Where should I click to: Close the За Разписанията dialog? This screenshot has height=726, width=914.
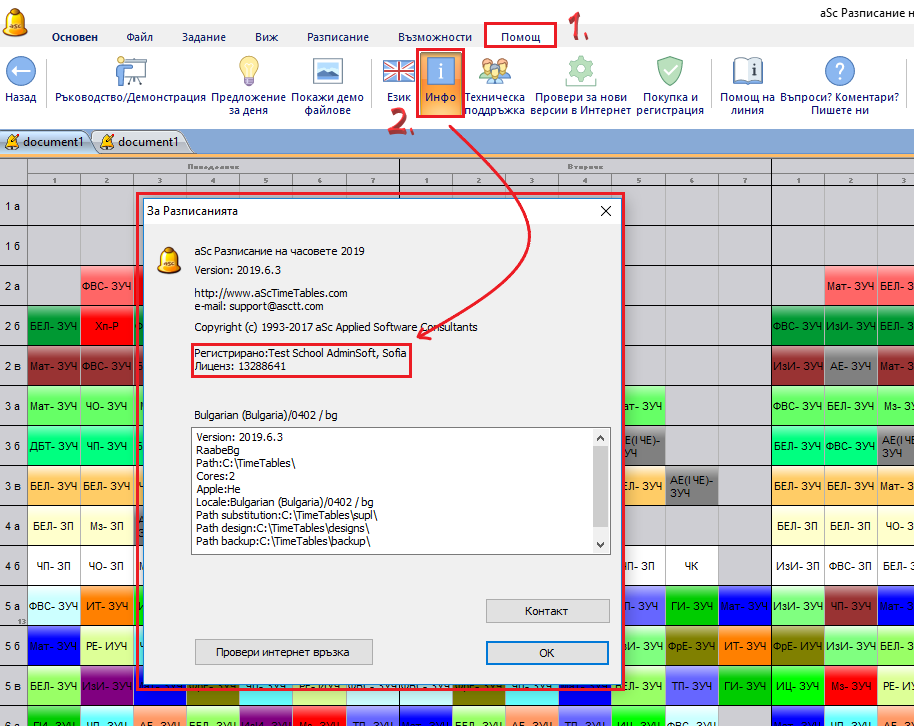click(605, 211)
